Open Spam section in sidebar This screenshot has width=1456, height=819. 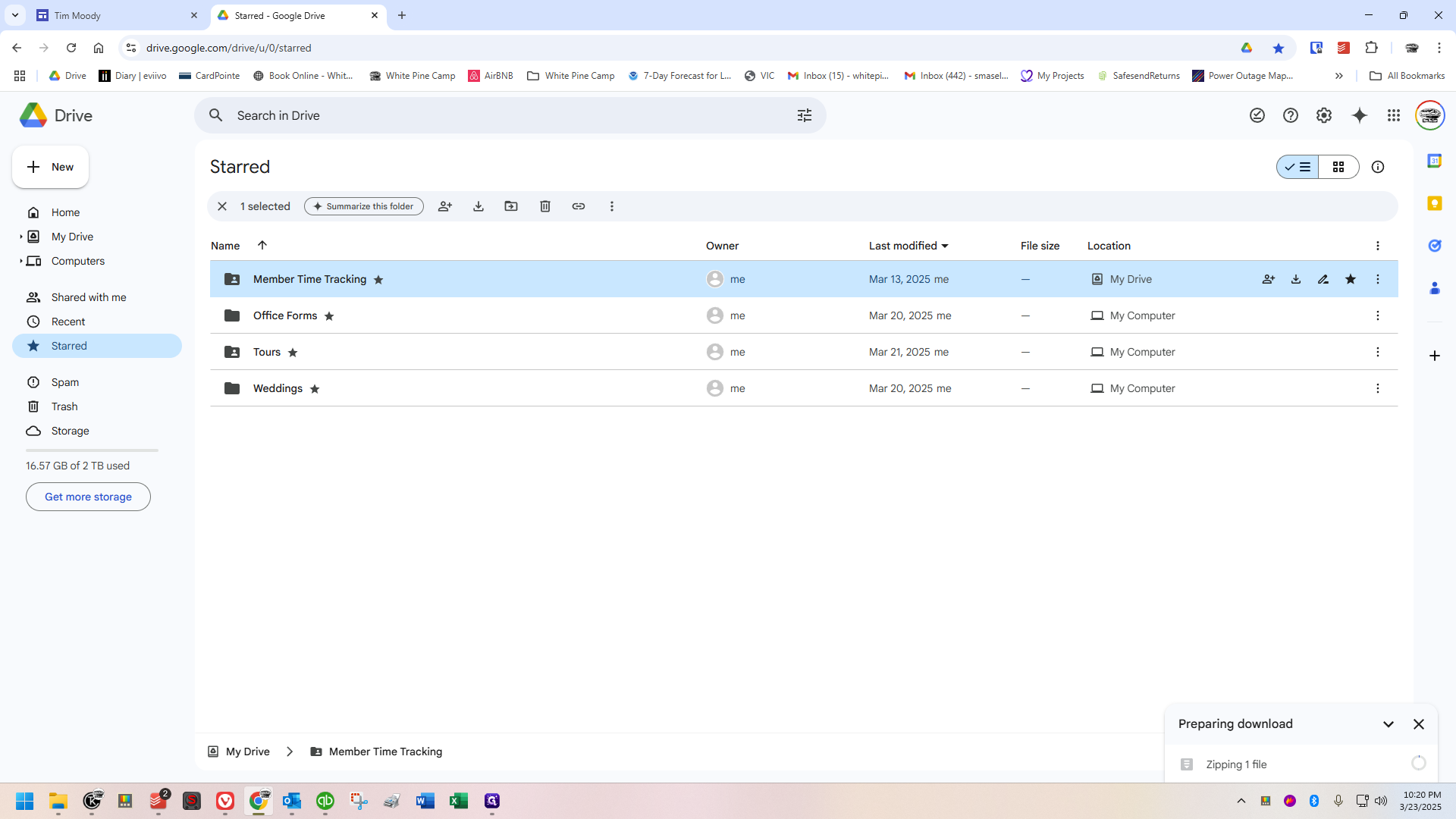(97, 382)
